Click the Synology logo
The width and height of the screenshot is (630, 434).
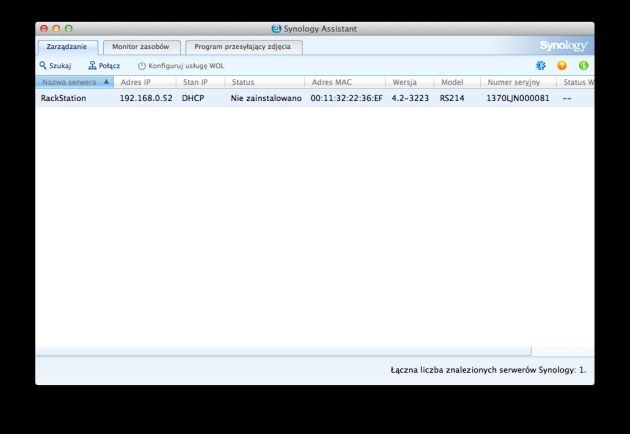point(563,46)
